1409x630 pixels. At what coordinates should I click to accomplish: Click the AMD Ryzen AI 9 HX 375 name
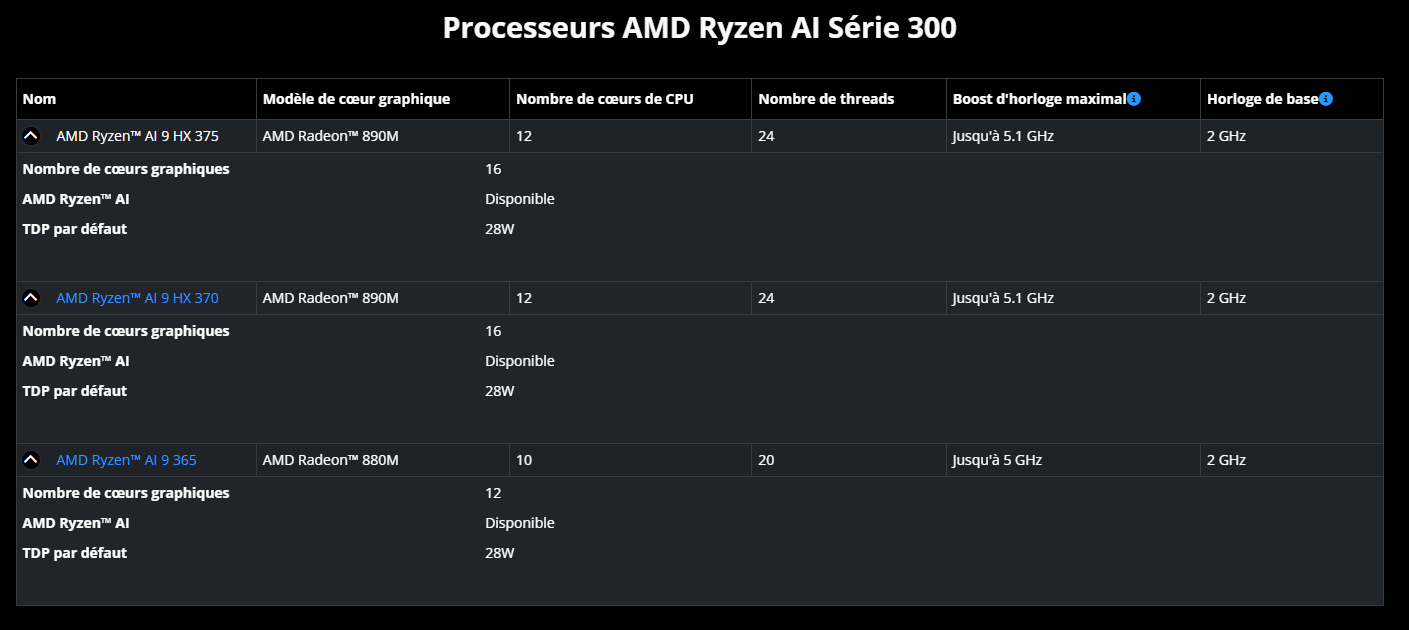[137, 136]
